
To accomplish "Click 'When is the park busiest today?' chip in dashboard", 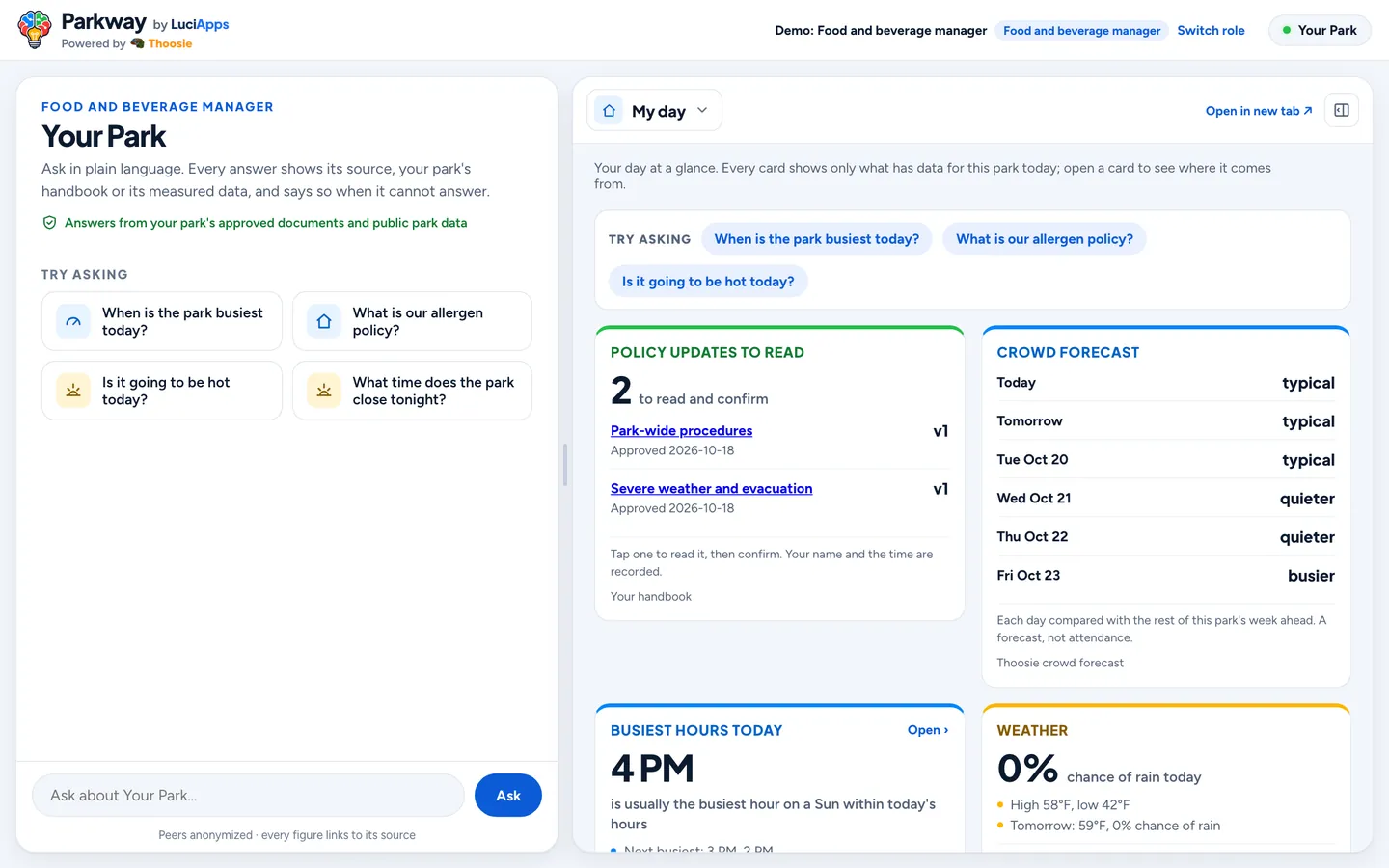I will click(817, 239).
